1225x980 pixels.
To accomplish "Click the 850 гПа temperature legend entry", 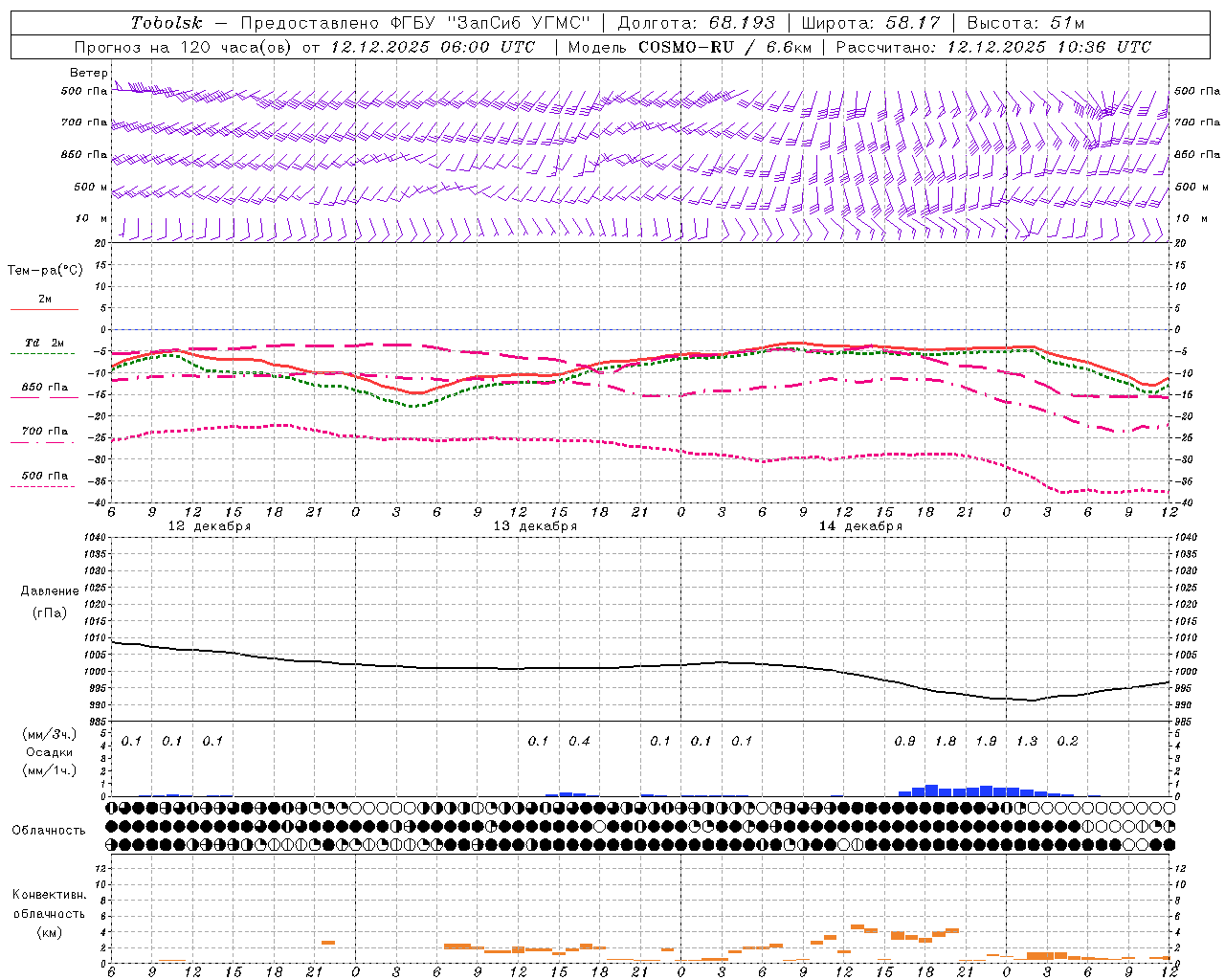I will [45, 388].
